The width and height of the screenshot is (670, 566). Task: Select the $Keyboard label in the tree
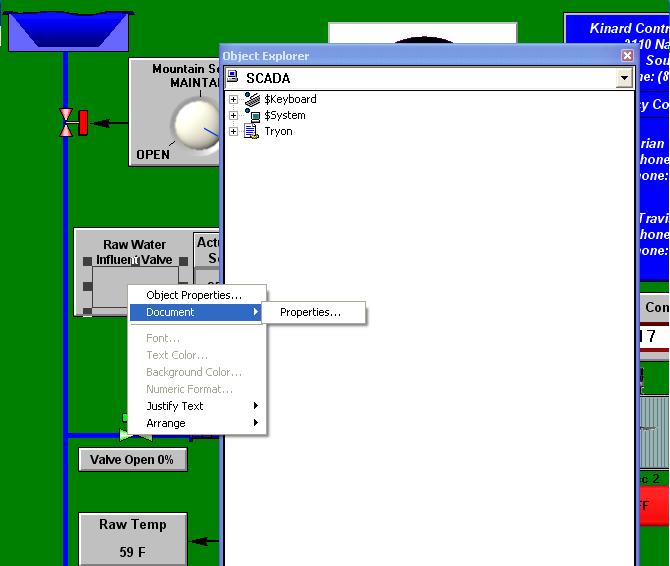click(x=291, y=99)
